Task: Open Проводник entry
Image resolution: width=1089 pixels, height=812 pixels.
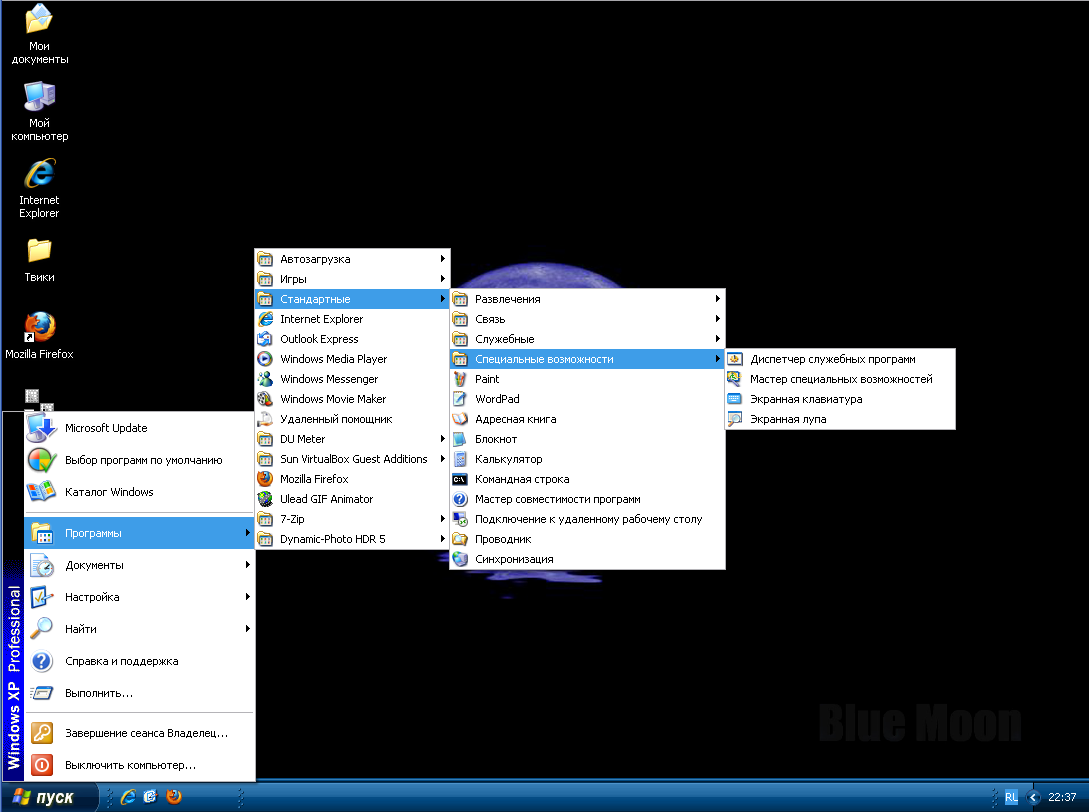Action: pyautogui.click(x=588, y=539)
